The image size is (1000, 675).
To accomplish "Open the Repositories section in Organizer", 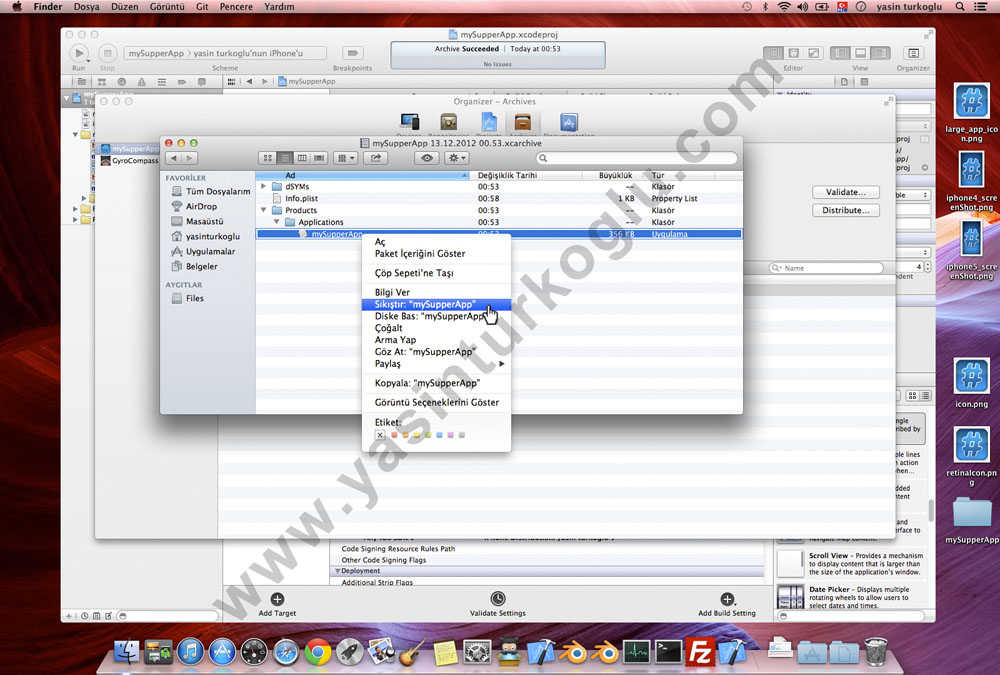I will (448, 121).
